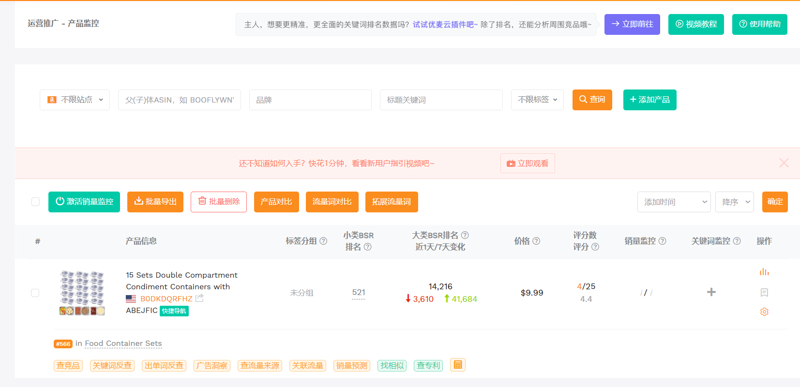Focus the 品牌 brand input field
The height and width of the screenshot is (387, 800).
[310, 100]
